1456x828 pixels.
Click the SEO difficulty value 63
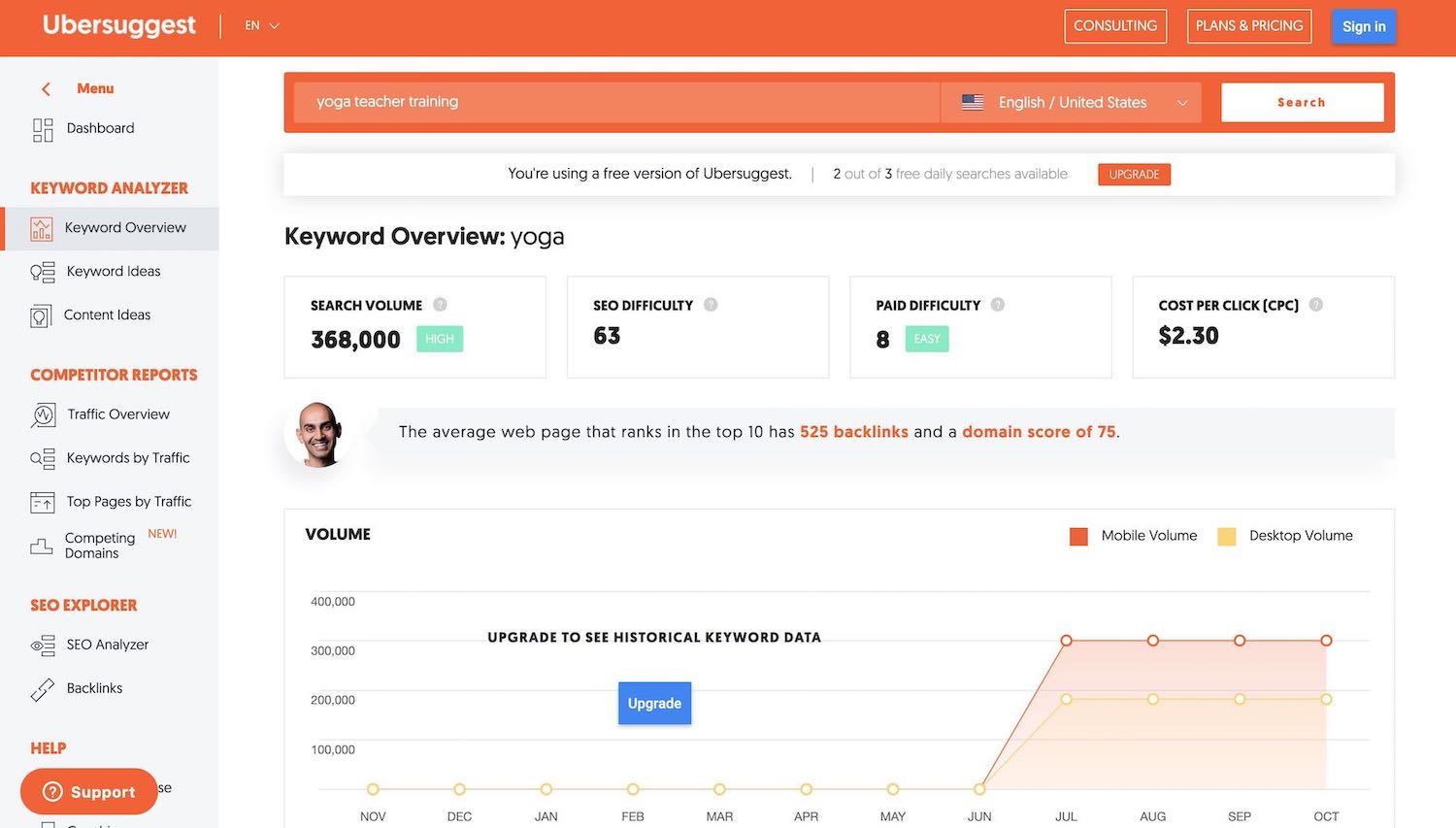[x=607, y=336]
